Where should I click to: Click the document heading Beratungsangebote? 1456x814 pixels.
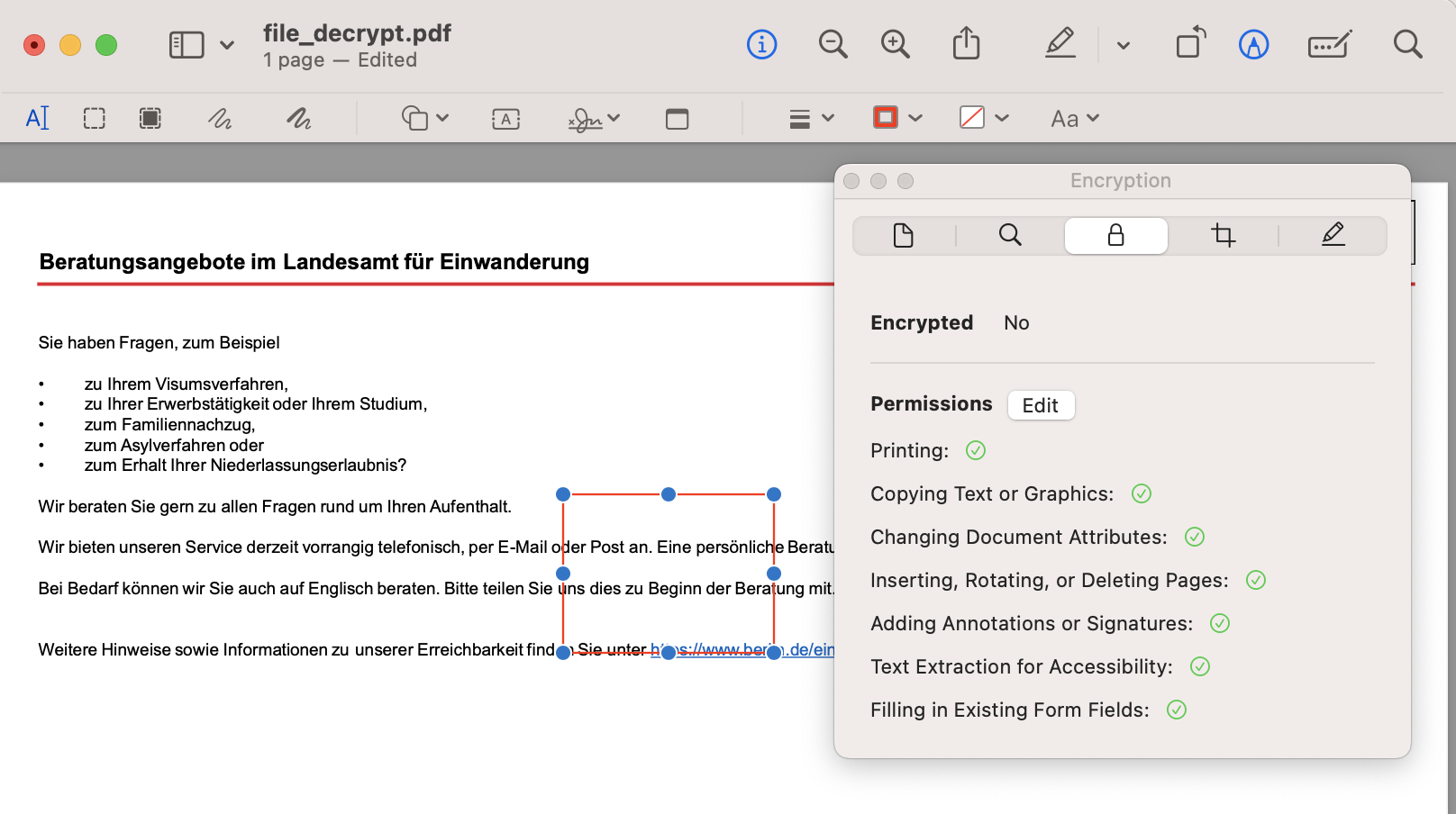coord(314,262)
